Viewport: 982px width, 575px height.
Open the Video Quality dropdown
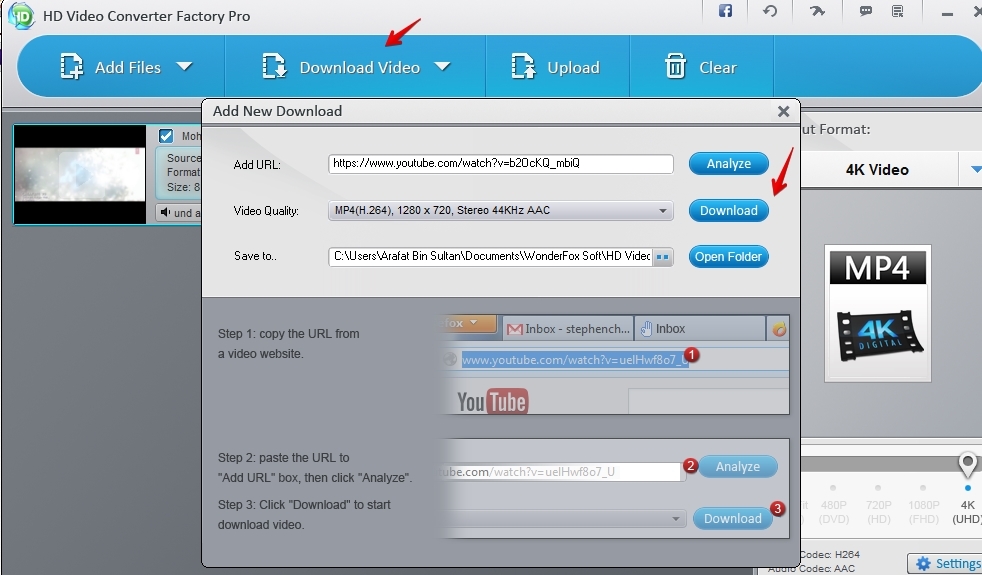500,210
